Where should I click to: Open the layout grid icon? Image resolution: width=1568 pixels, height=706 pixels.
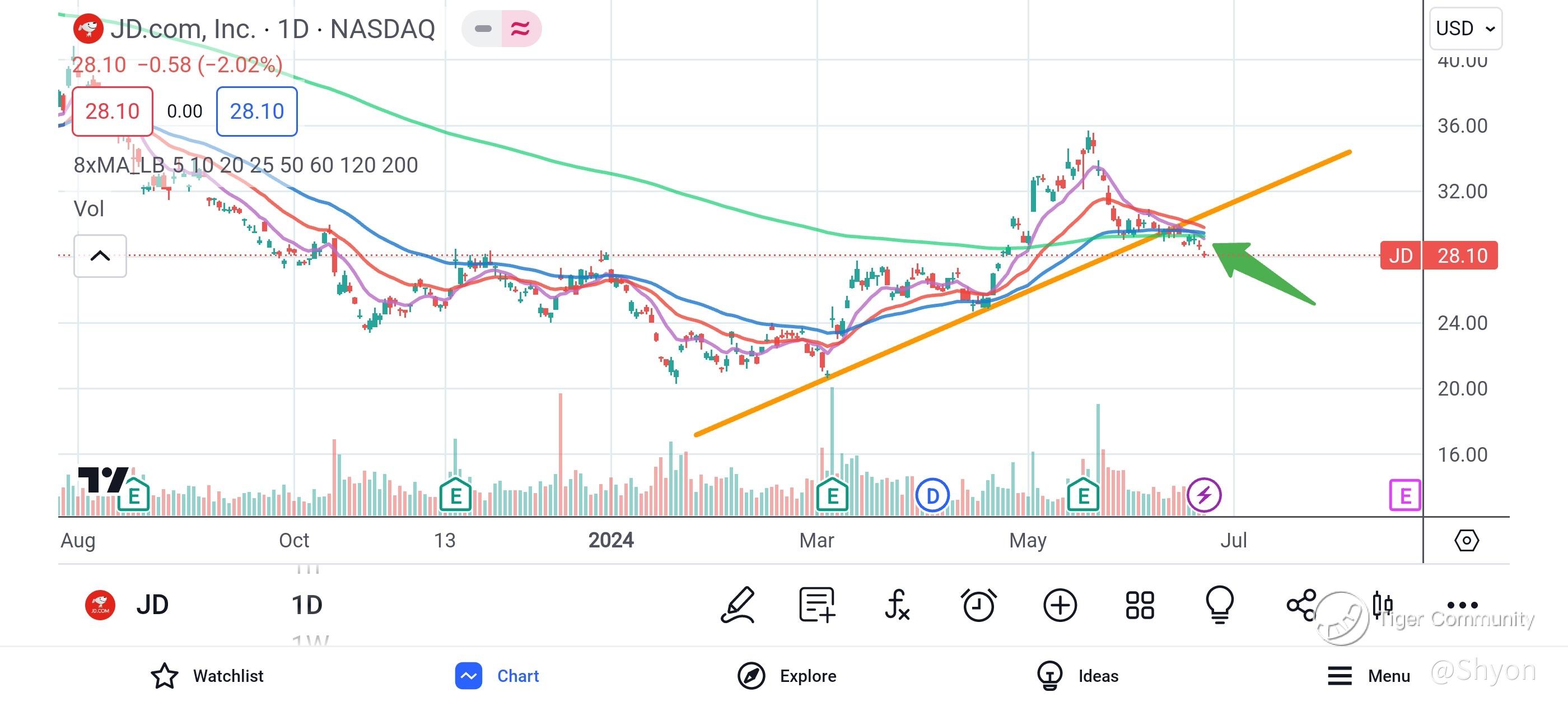(x=1140, y=605)
